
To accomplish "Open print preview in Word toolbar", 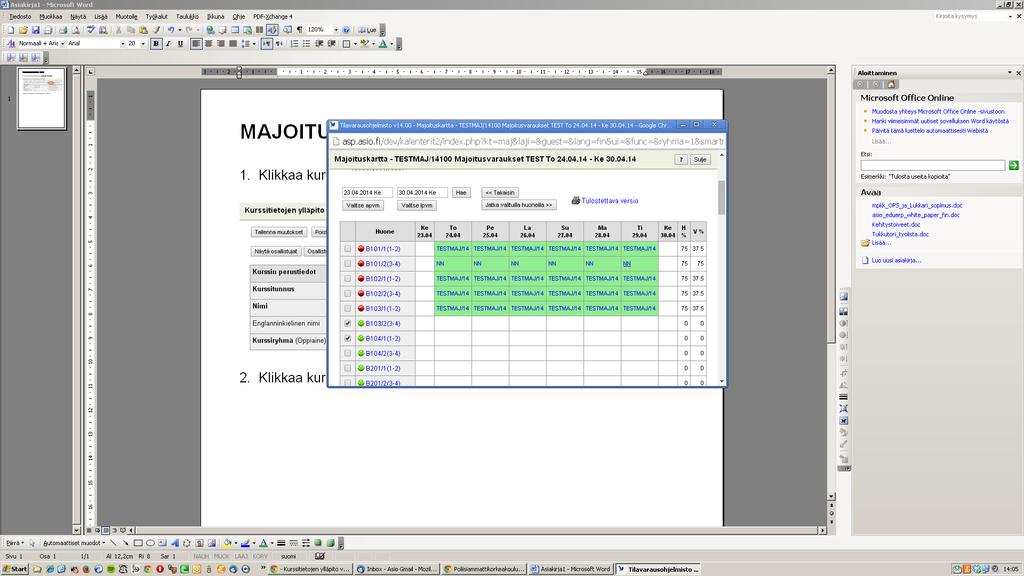I will [76, 30].
